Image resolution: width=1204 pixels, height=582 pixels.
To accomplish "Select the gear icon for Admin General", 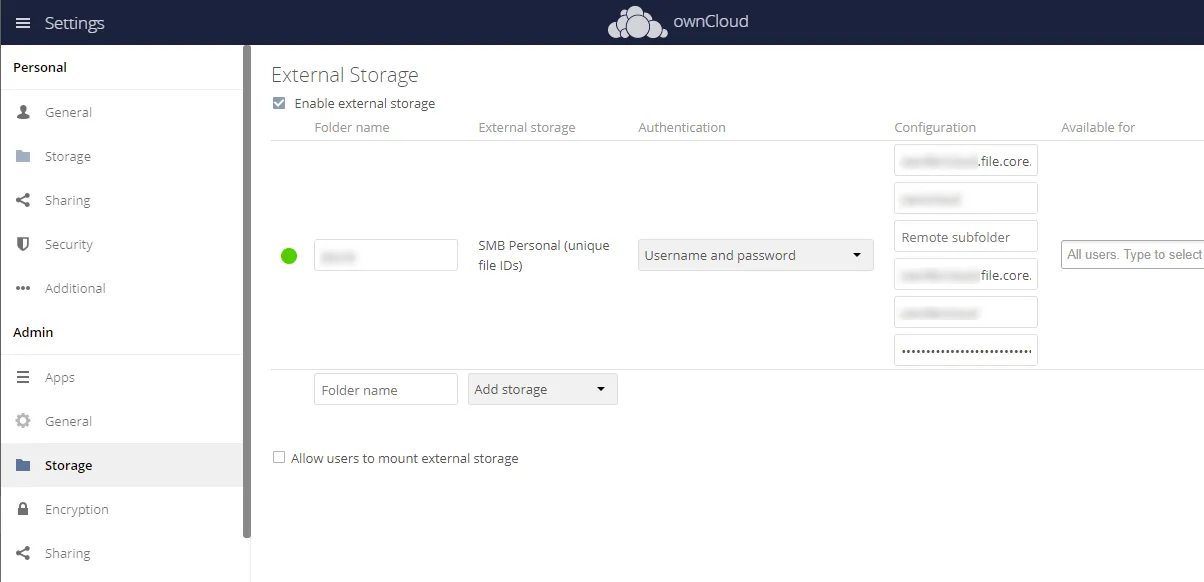I will point(24,421).
